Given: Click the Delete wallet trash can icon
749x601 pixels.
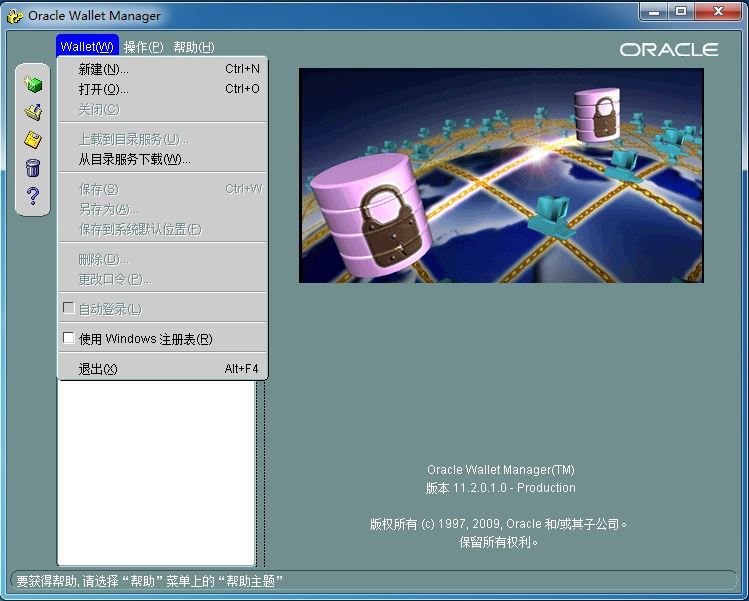Looking at the screenshot, I should pyautogui.click(x=33, y=167).
